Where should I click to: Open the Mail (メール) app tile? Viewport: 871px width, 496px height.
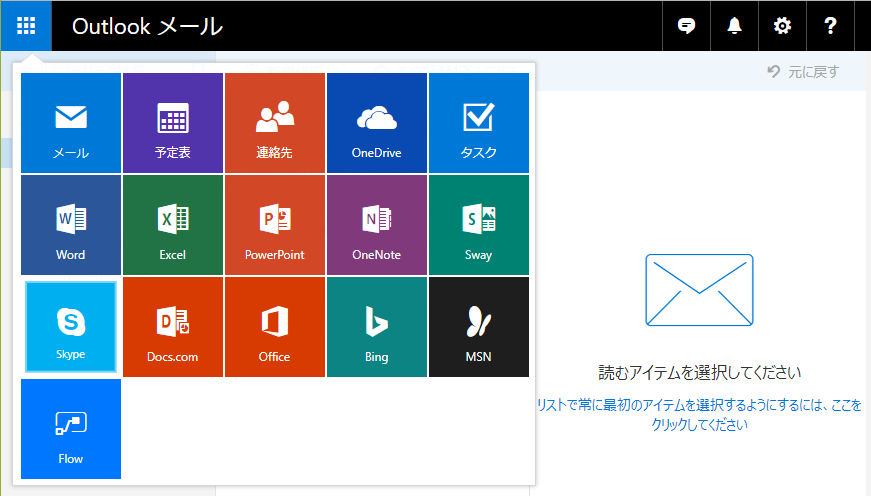coord(71,123)
